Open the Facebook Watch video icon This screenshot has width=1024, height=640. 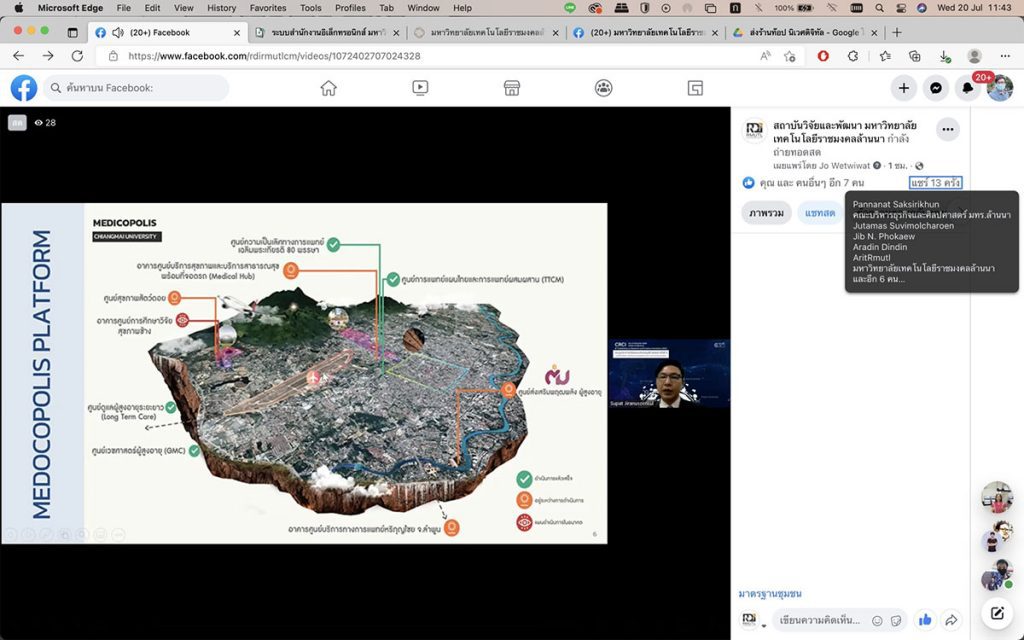(x=420, y=88)
